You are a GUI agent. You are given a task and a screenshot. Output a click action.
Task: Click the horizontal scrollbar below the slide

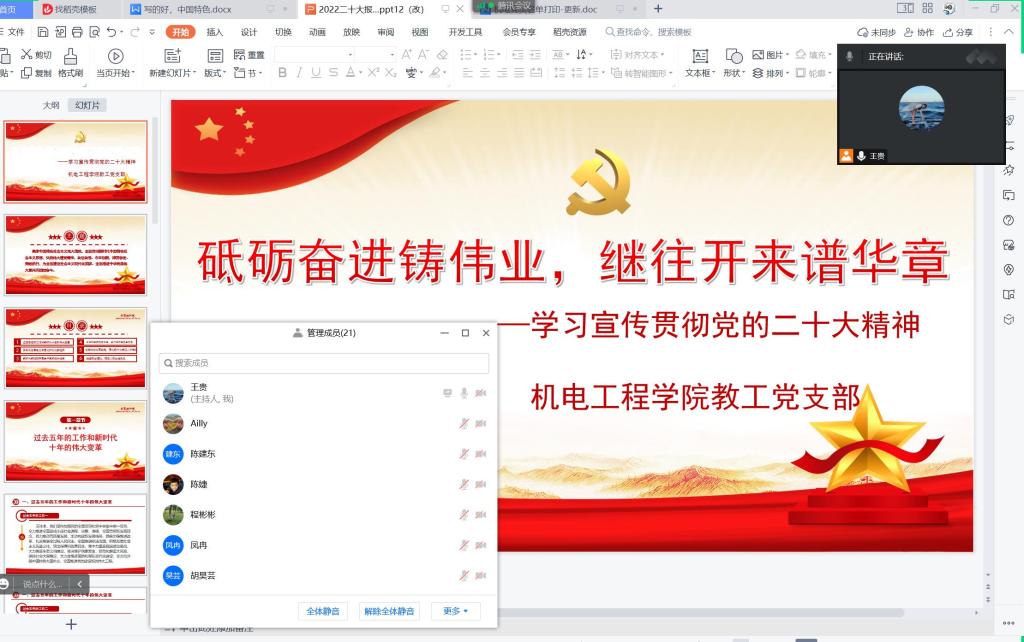pyautogui.click(x=700, y=613)
